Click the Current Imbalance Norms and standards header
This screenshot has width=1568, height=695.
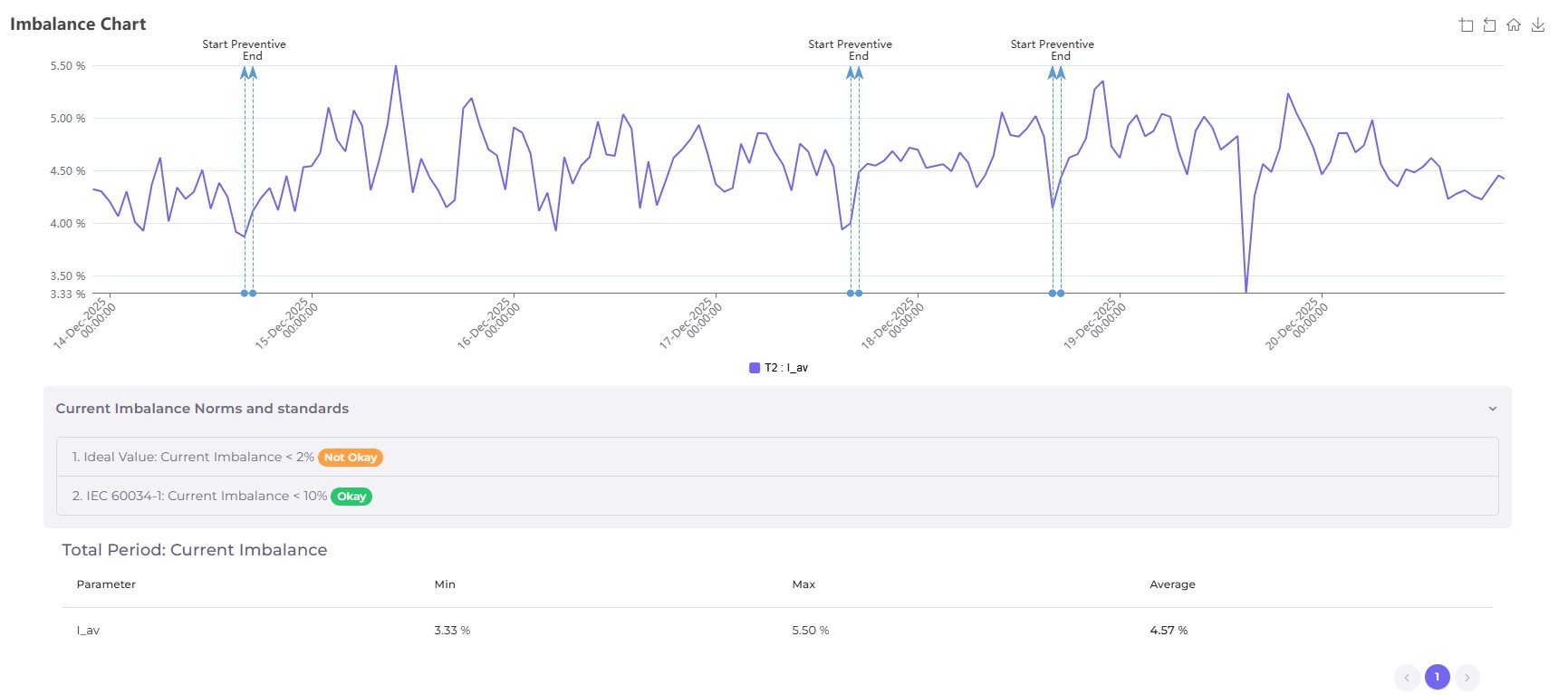[x=202, y=409]
